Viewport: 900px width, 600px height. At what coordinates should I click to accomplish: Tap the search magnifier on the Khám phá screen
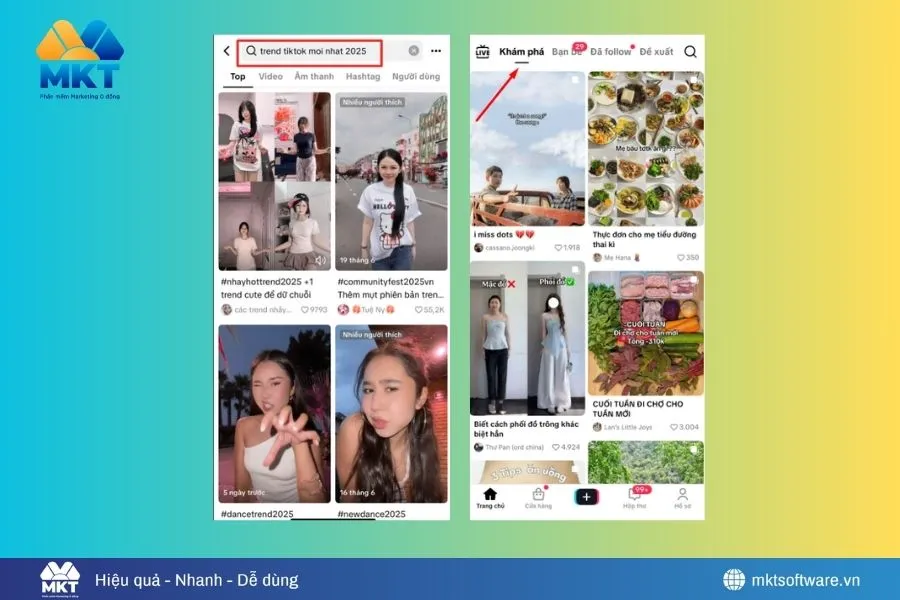point(690,51)
